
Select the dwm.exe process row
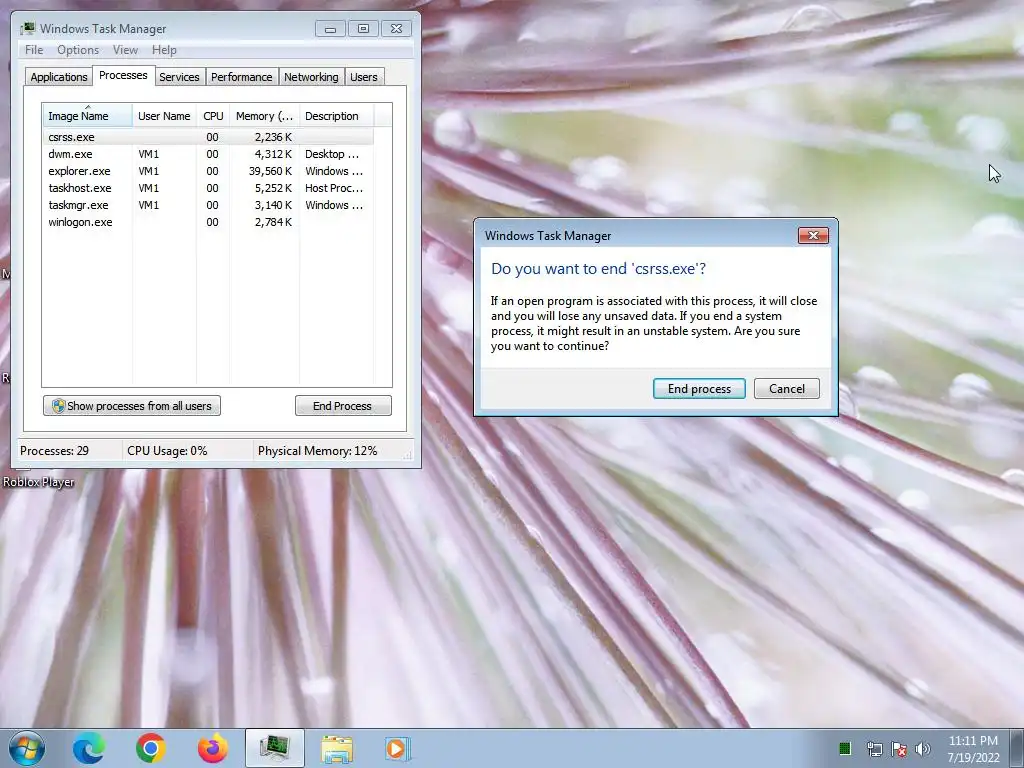click(208, 154)
